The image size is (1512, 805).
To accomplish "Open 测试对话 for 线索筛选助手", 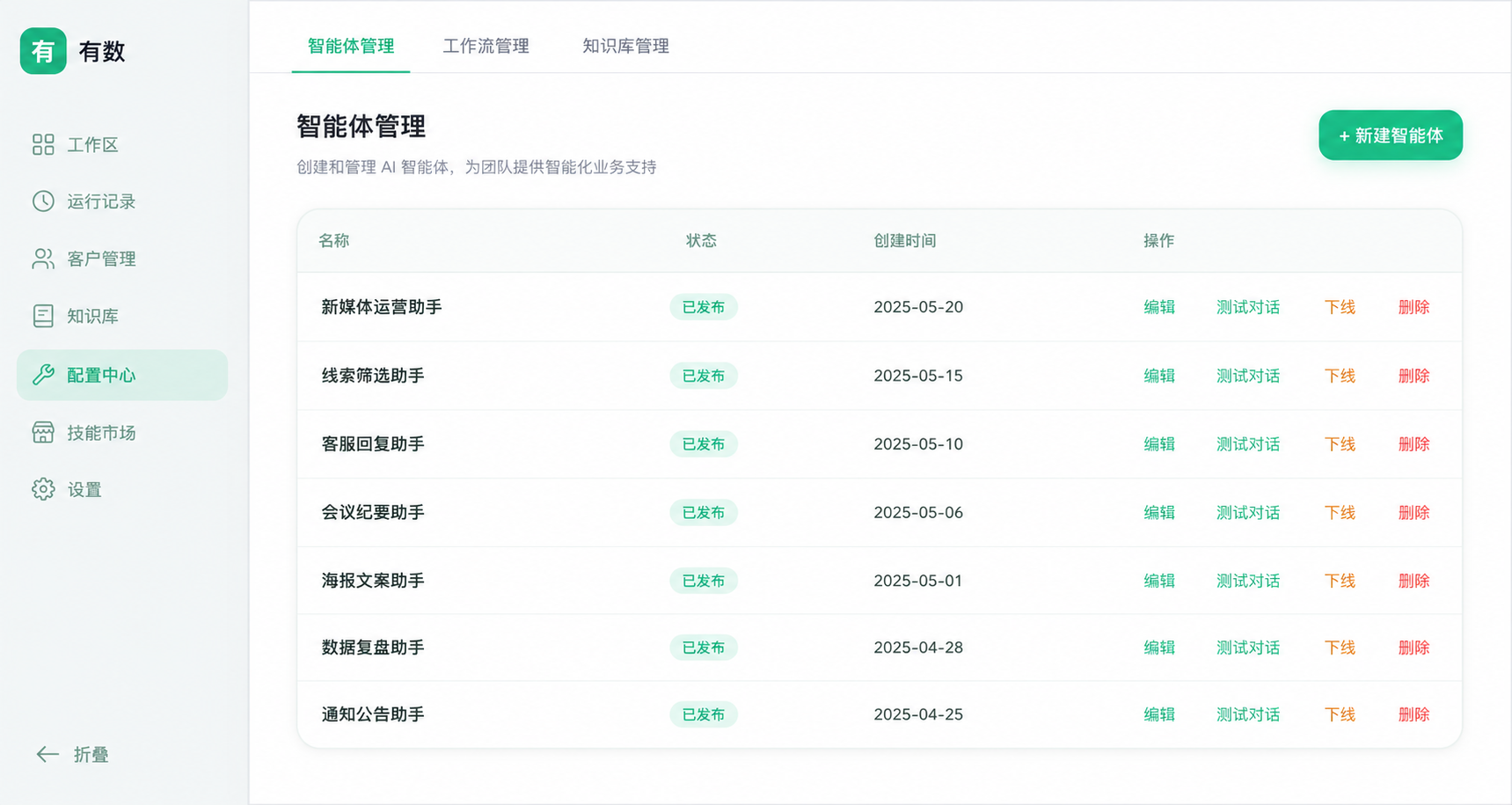I will click(x=1248, y=376).
